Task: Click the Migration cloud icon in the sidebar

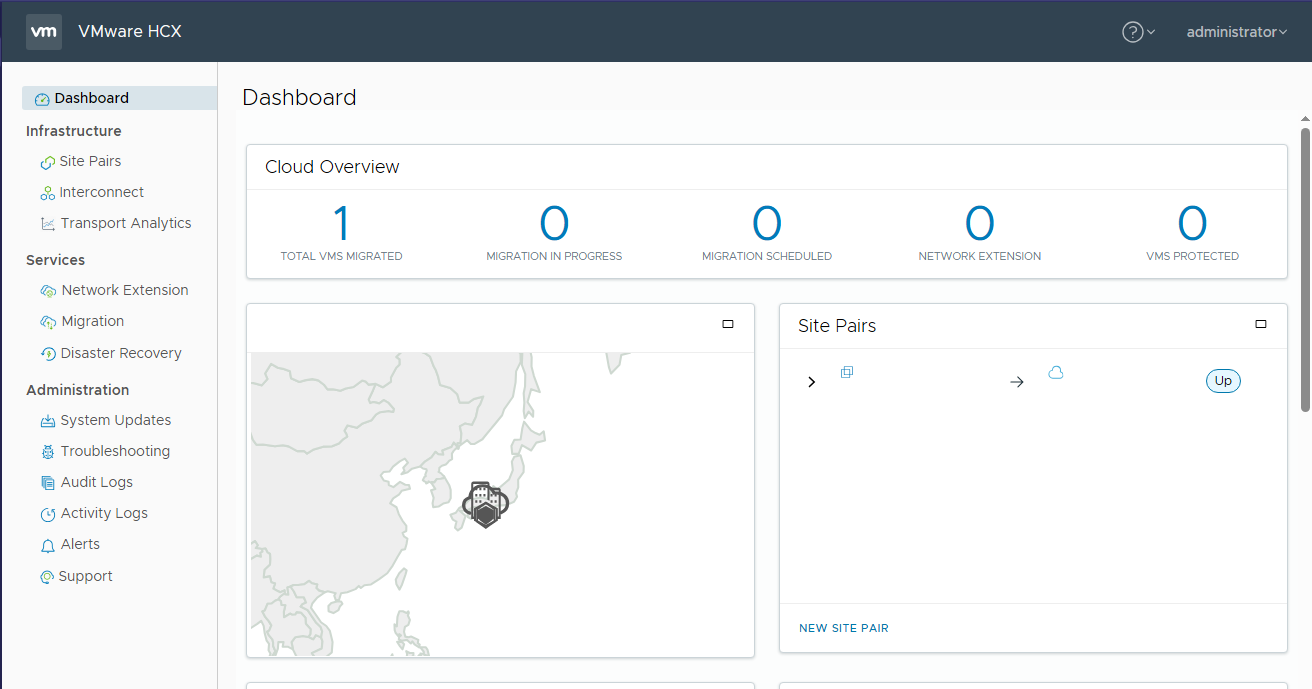Action: [48, 322]
